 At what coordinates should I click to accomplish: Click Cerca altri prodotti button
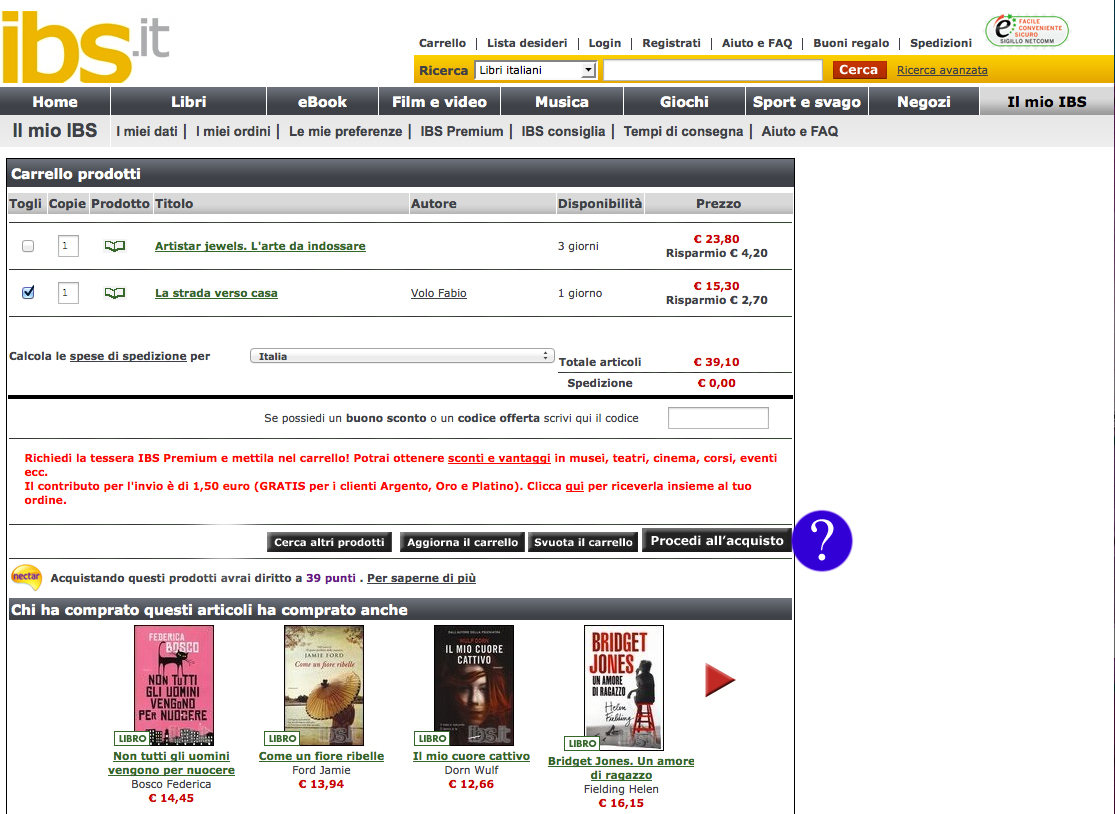329,542
